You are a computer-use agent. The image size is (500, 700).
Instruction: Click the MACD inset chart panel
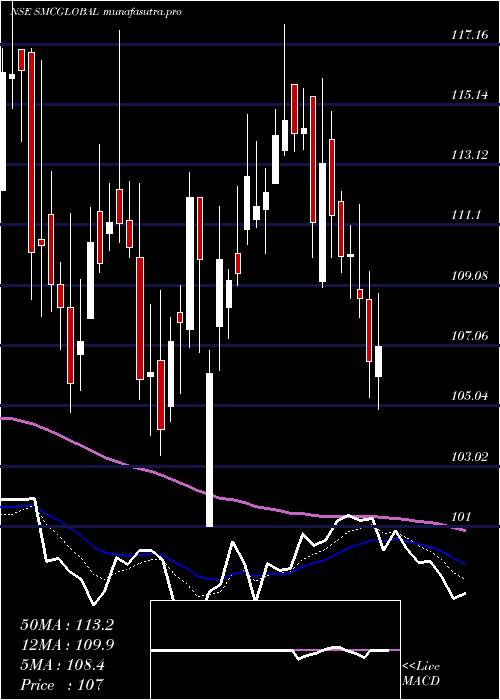pyautogui.click(x=275, y=650)
